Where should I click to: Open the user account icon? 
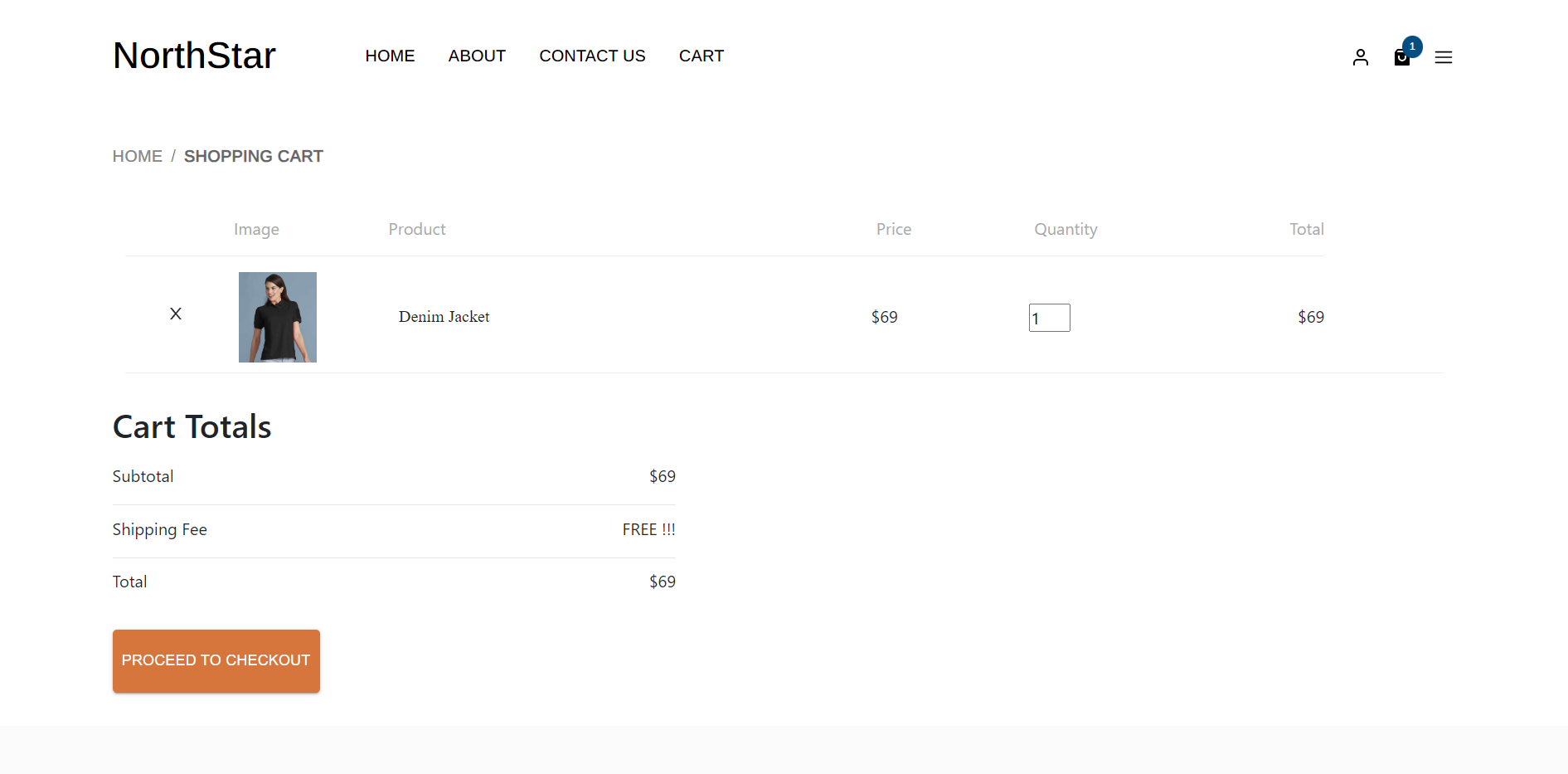1360,57
